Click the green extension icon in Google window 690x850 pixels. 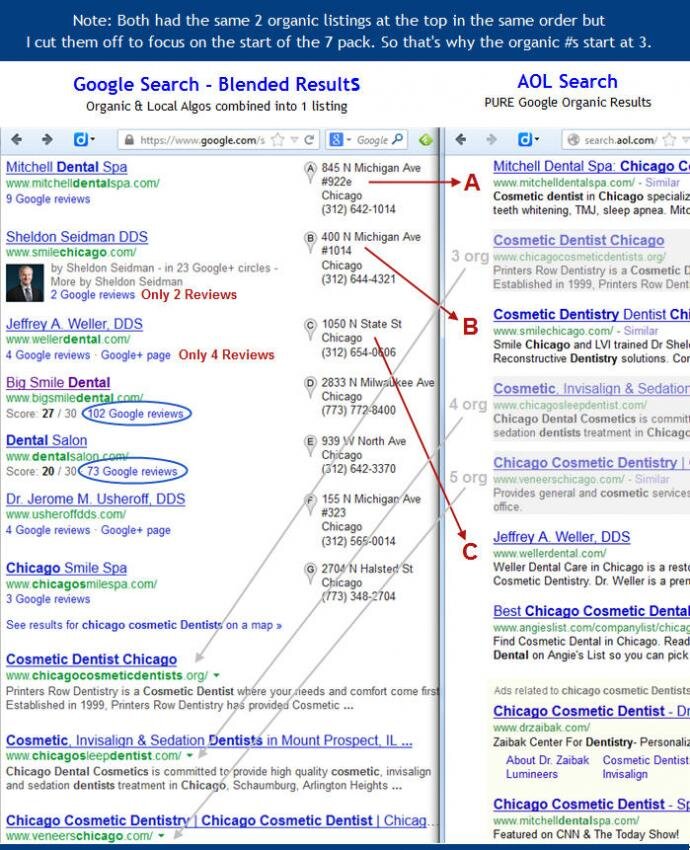click(425, 140)
